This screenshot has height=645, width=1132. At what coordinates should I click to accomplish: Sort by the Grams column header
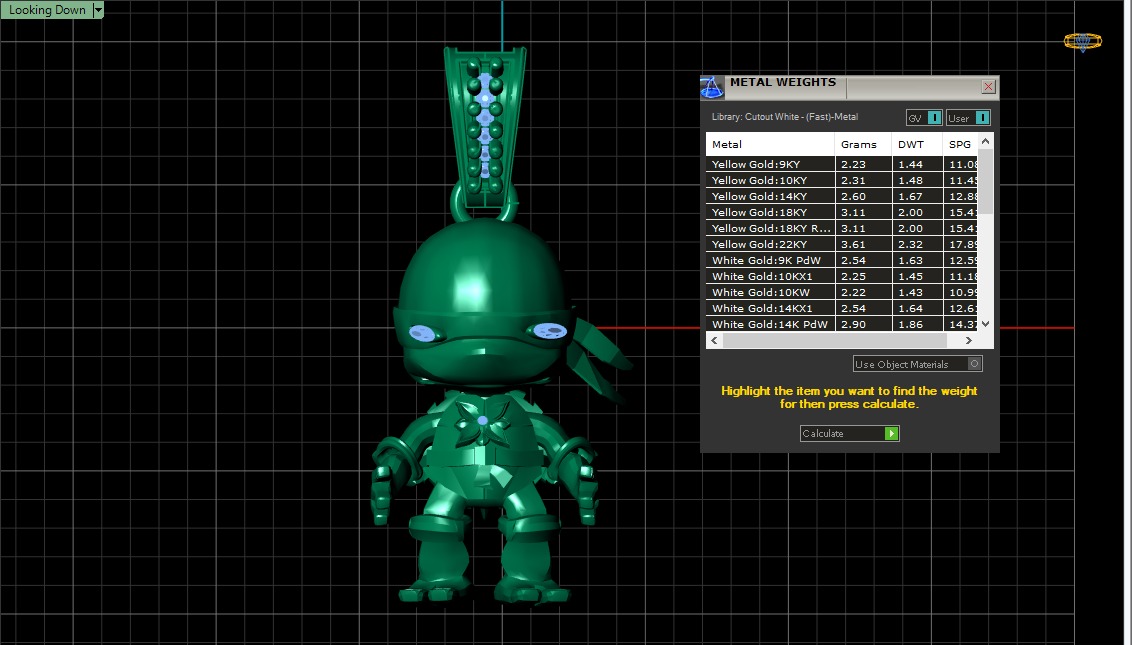[x=863, y=144]
